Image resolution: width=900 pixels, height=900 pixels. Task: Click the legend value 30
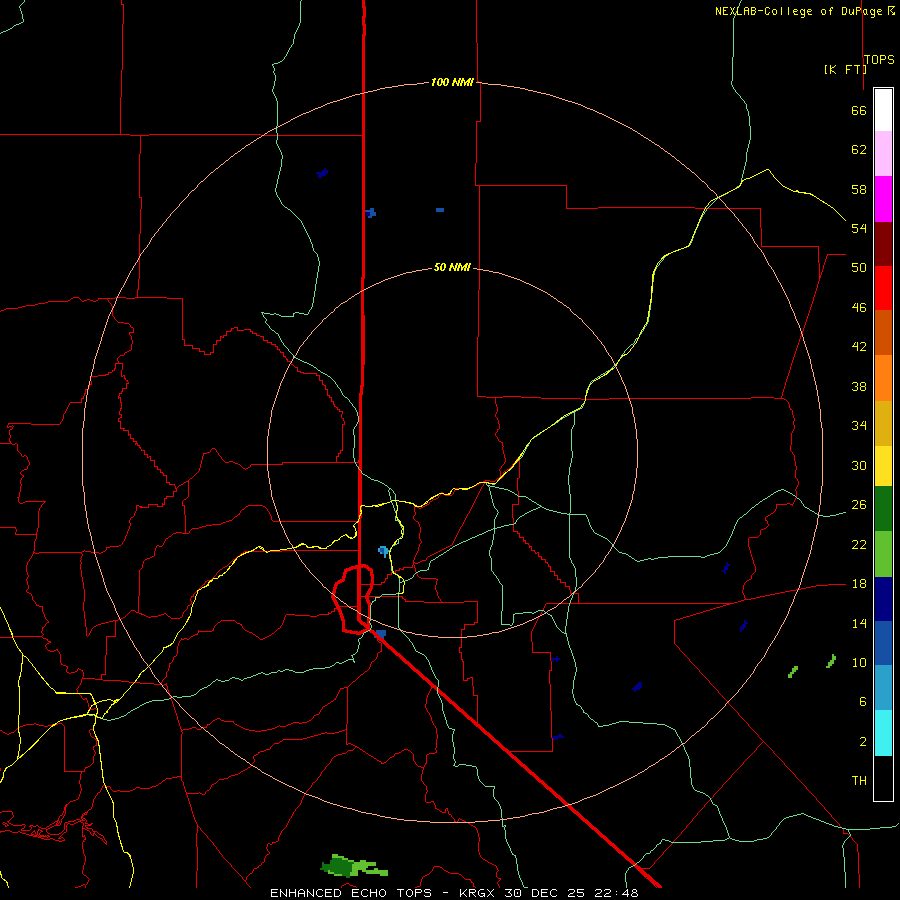(859, 465)
